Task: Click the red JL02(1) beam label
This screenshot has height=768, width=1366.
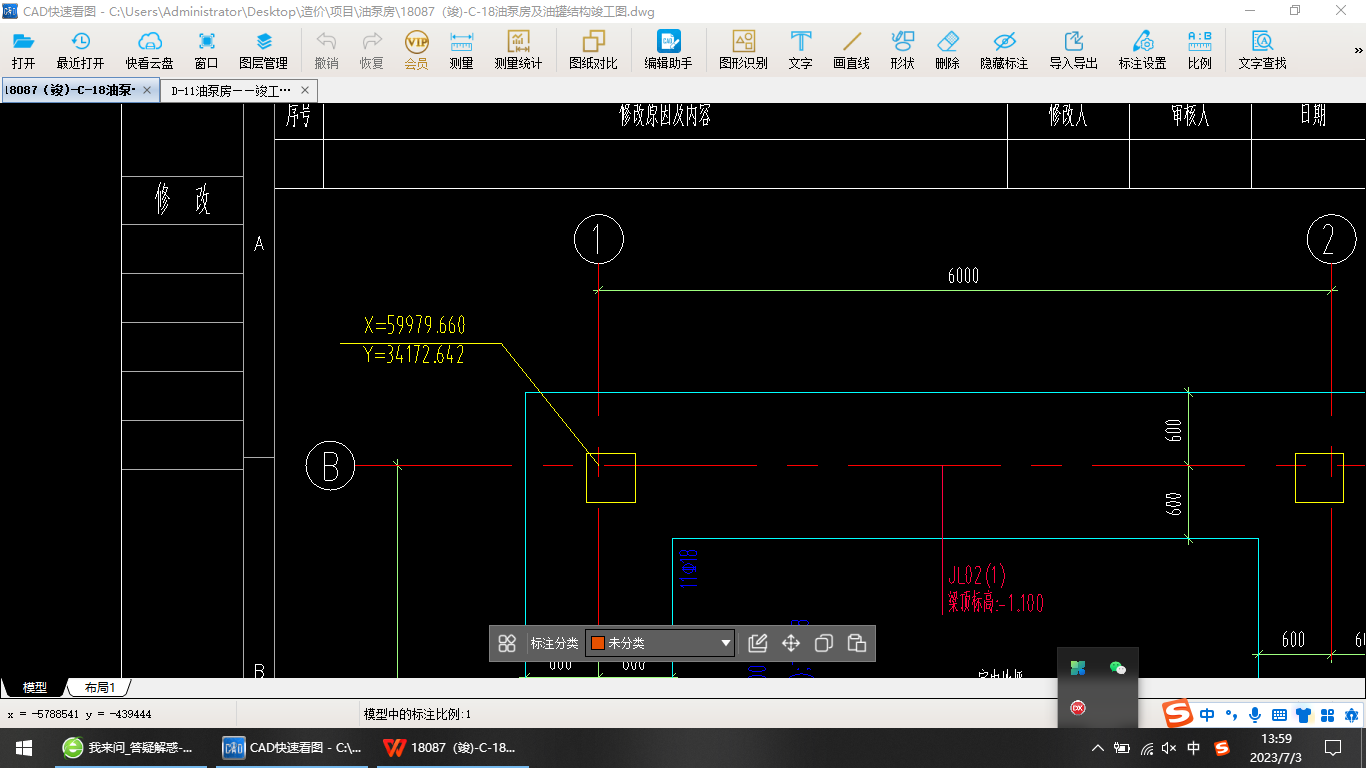Action: pyautogui.click(x=977, y=575)
